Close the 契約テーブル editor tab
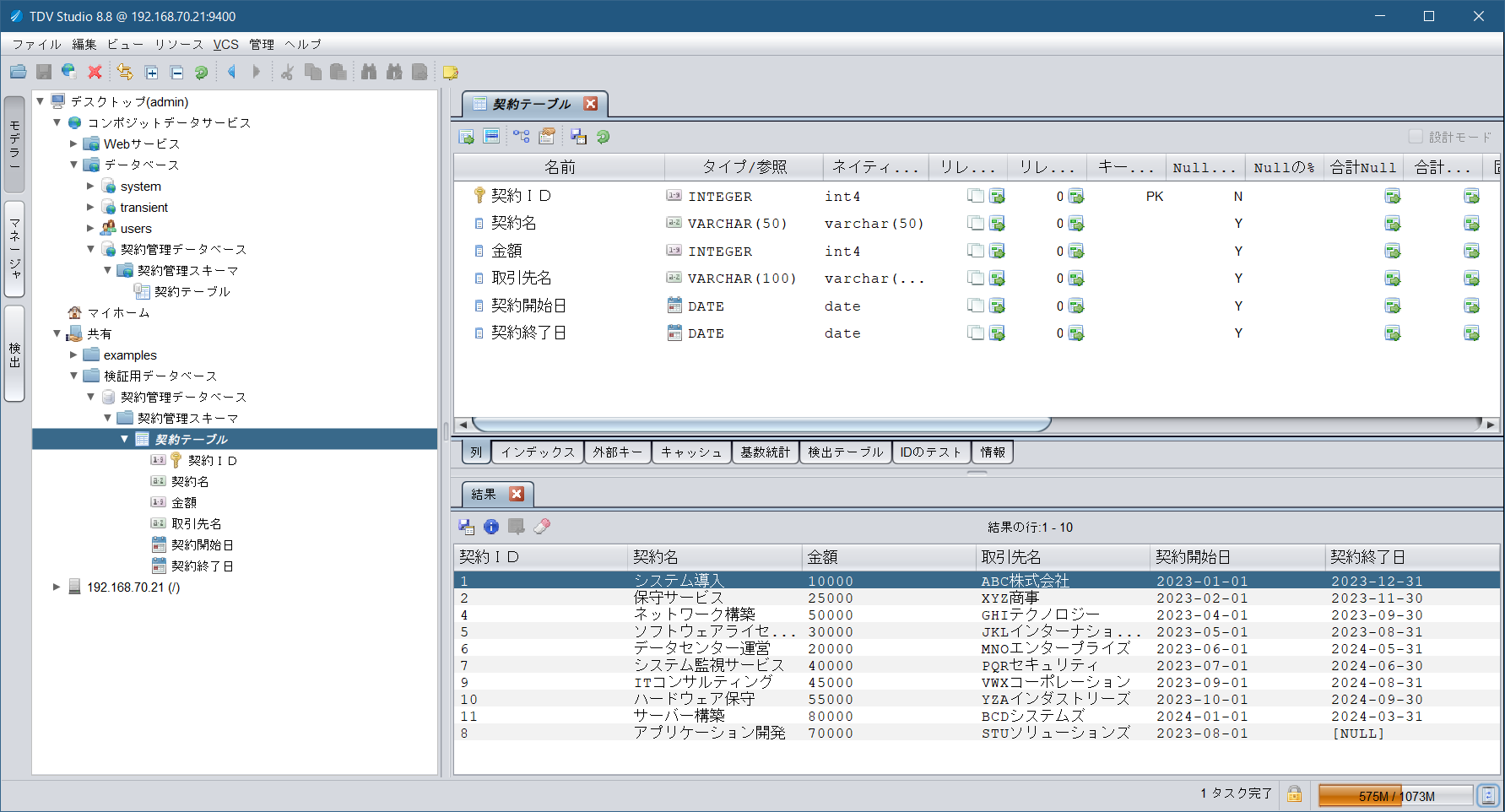Screen dimensions: 1505x812 coord(591,104)
